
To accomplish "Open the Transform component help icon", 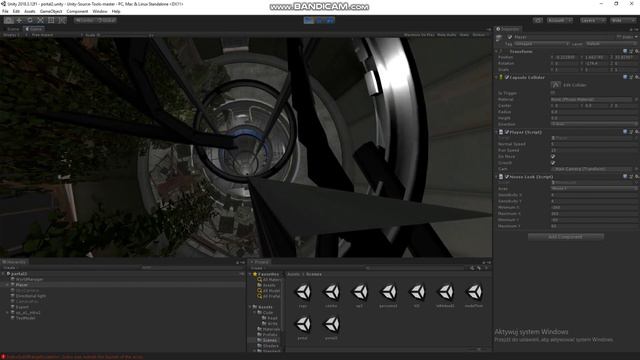I will point(625,51).
